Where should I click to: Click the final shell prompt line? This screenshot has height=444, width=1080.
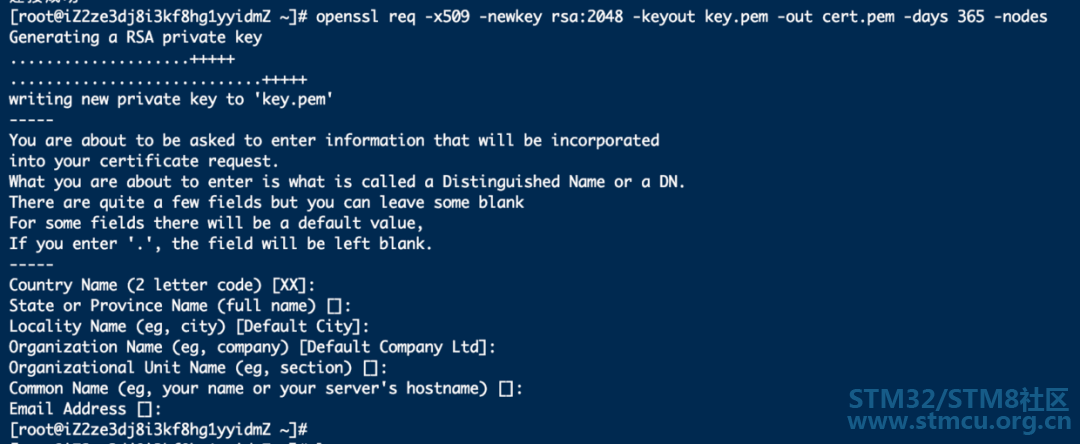click(x=158, y=429)
